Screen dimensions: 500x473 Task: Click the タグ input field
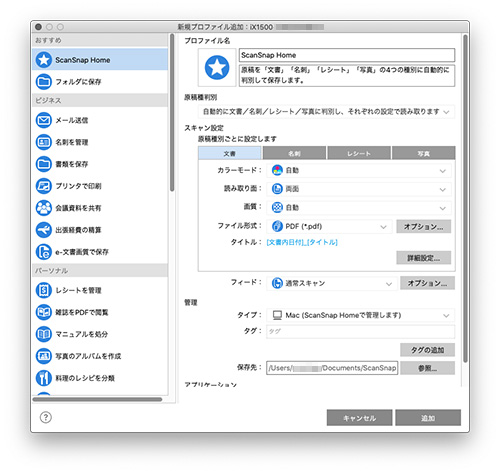click(x=360, y=332)
